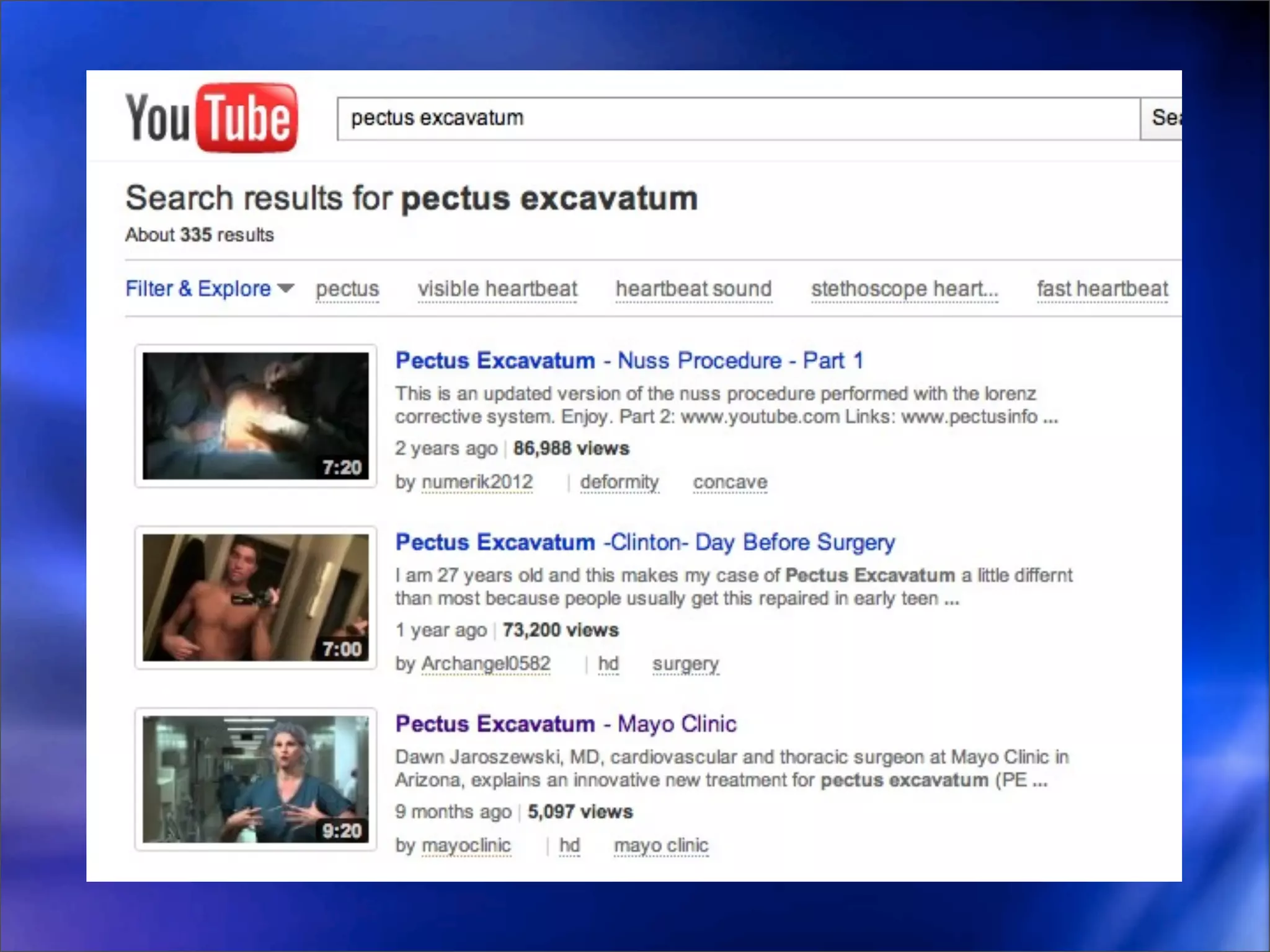Choose 'heartbeat sound' suggestion
Screen dimensions: 1270x952
pyautogui.click(x=693, y=289)
